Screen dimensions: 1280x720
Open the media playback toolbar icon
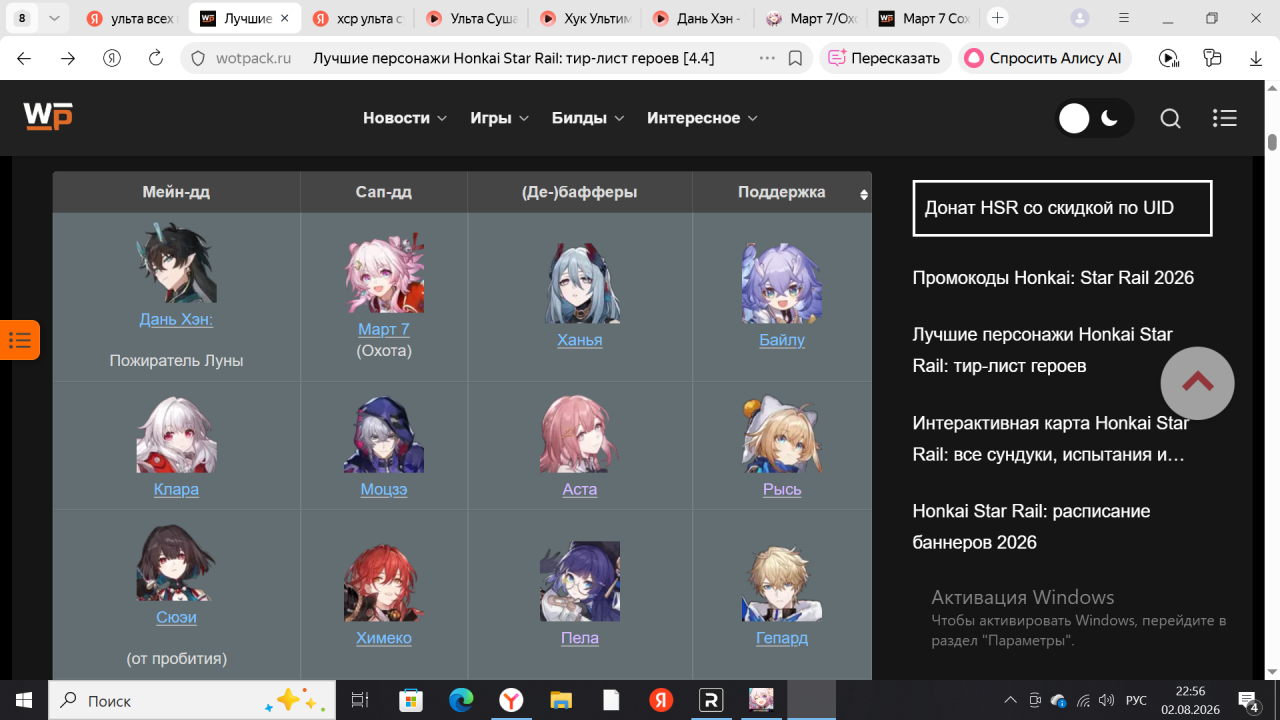[x=1168, y=58]
